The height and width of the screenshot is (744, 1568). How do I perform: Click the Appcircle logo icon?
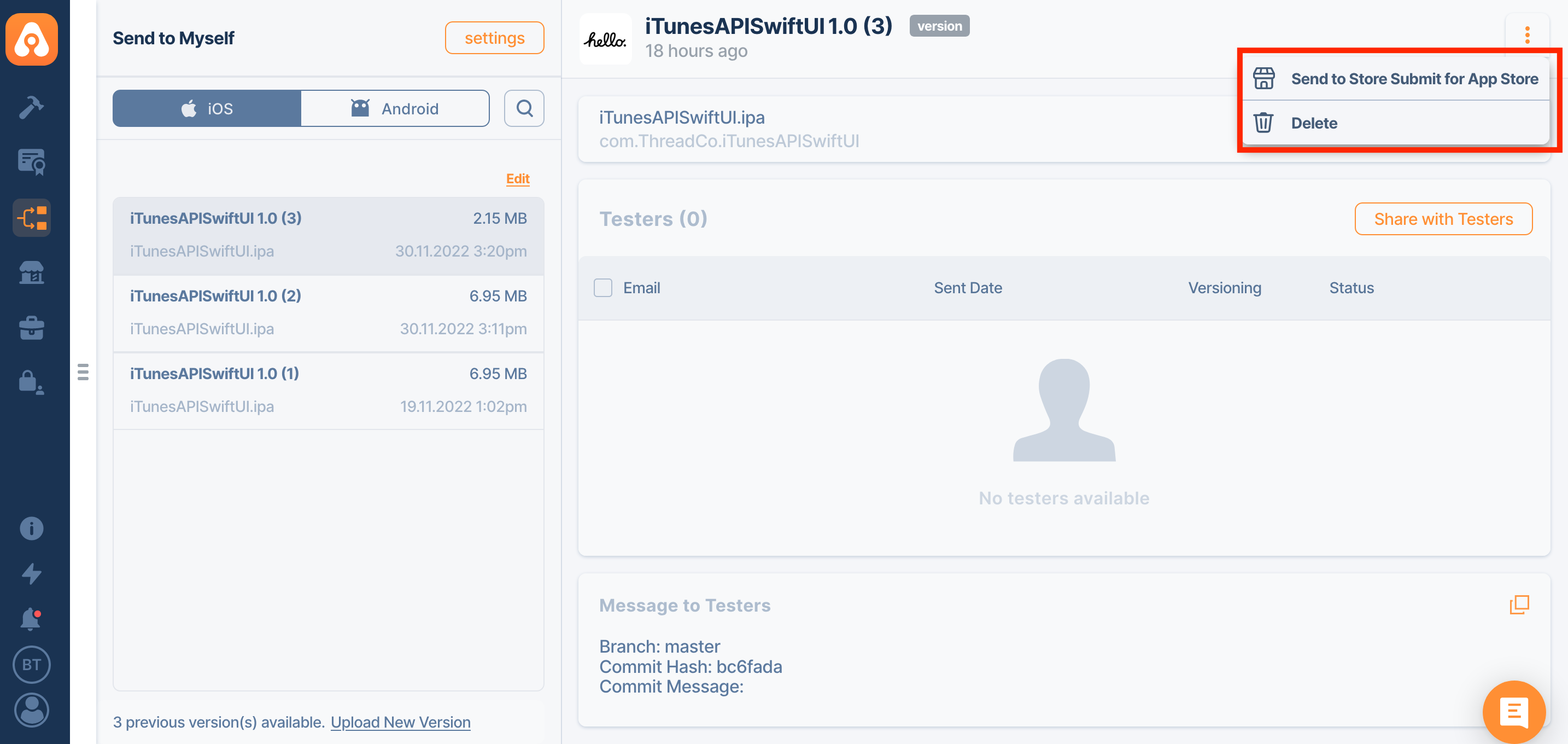coord(32,39)
